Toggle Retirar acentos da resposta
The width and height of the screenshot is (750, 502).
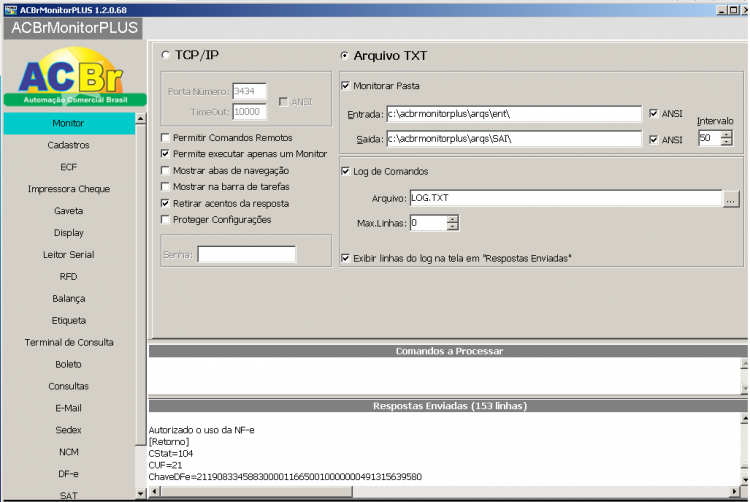click(165, 204)
